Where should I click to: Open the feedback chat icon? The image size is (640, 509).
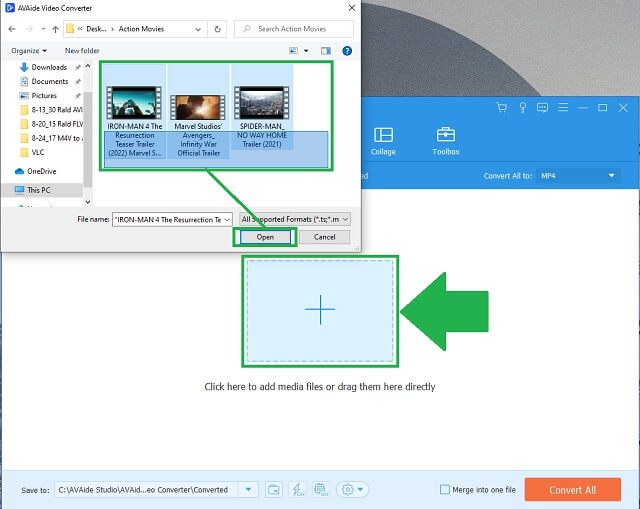coord(542,107)
